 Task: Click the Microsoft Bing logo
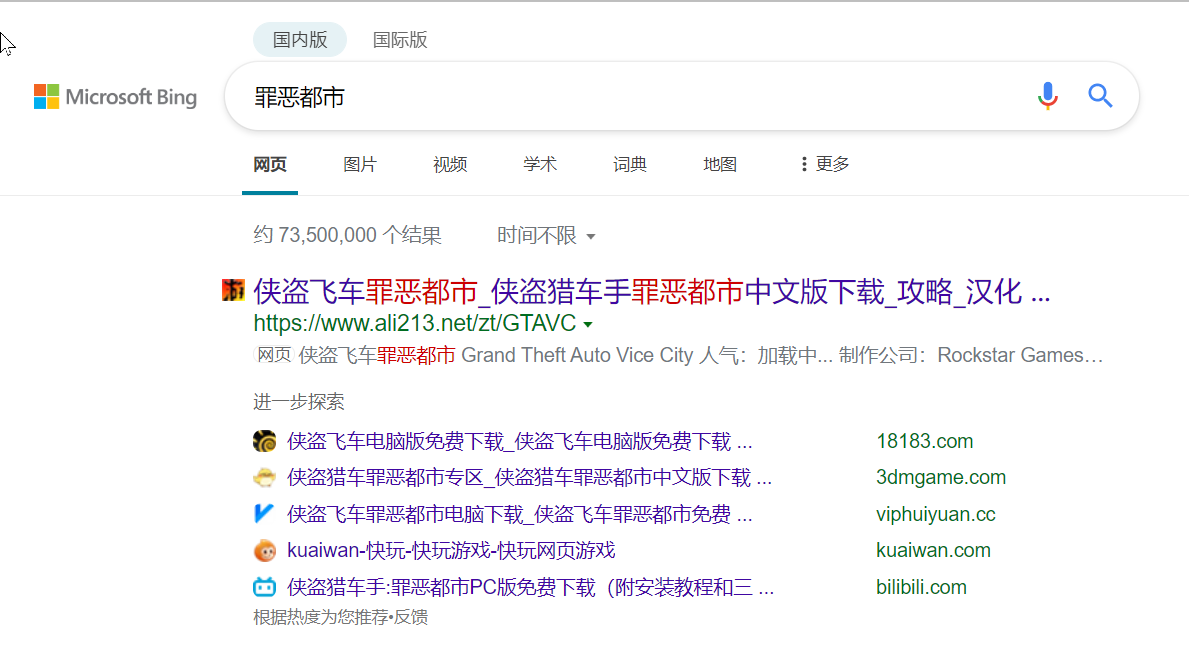point(115,97)
